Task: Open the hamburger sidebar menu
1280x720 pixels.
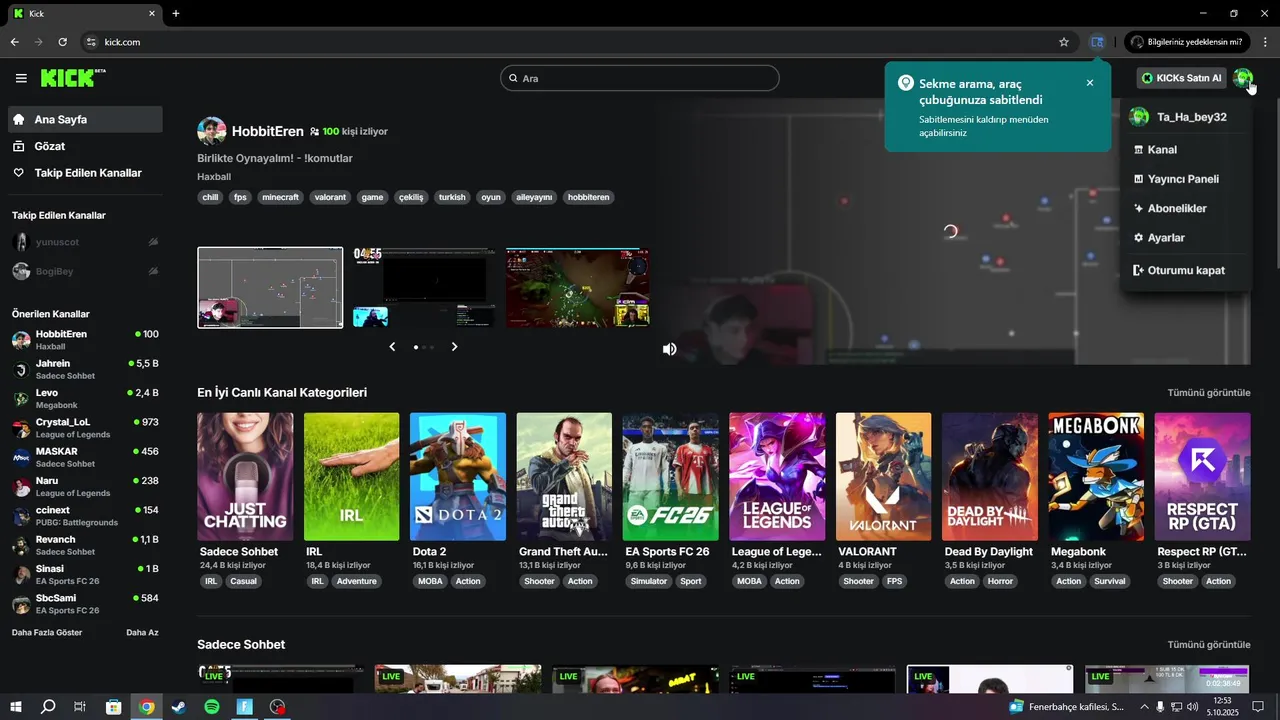Action: click(x=21, y=78)
